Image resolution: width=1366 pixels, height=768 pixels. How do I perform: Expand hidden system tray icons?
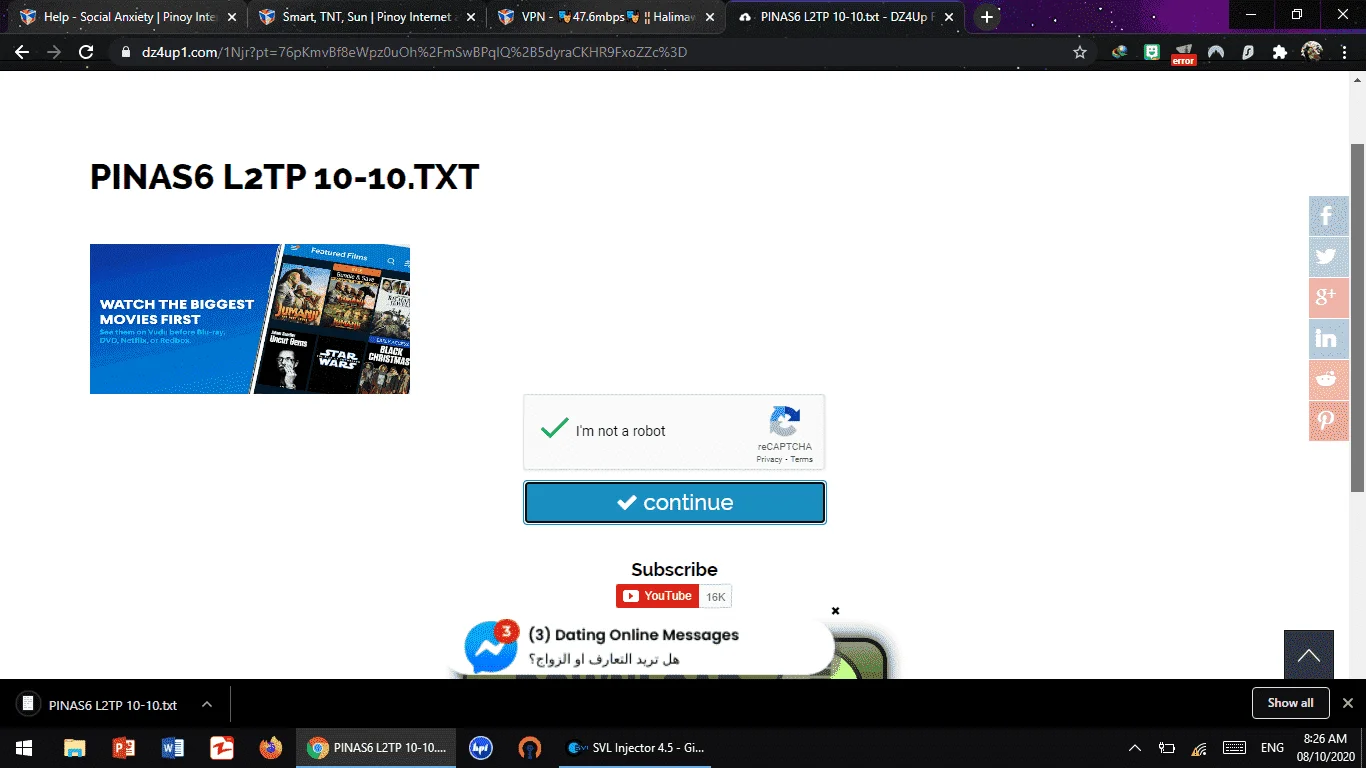1135,747
